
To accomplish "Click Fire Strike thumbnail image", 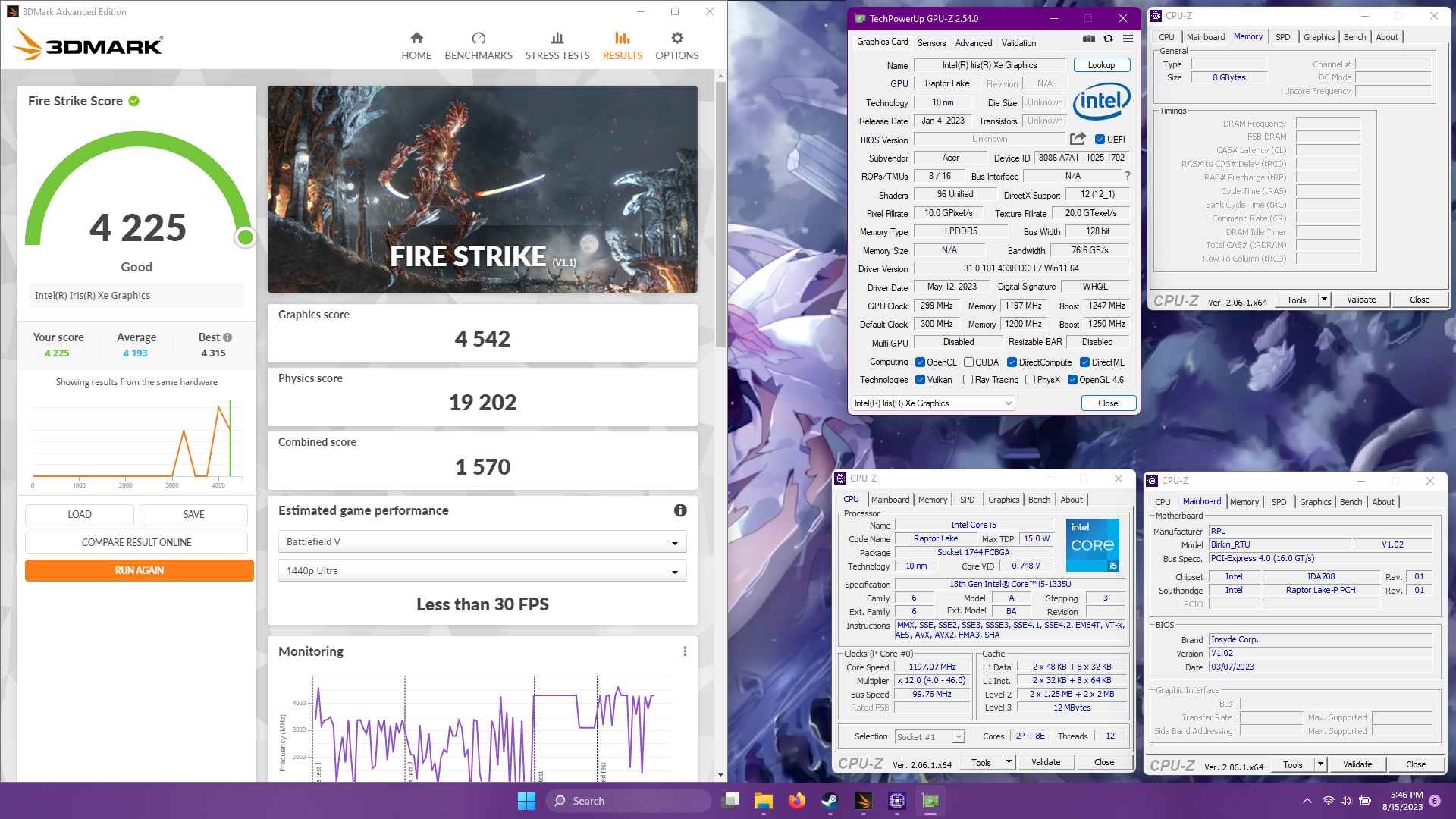I will pos(482,189).
